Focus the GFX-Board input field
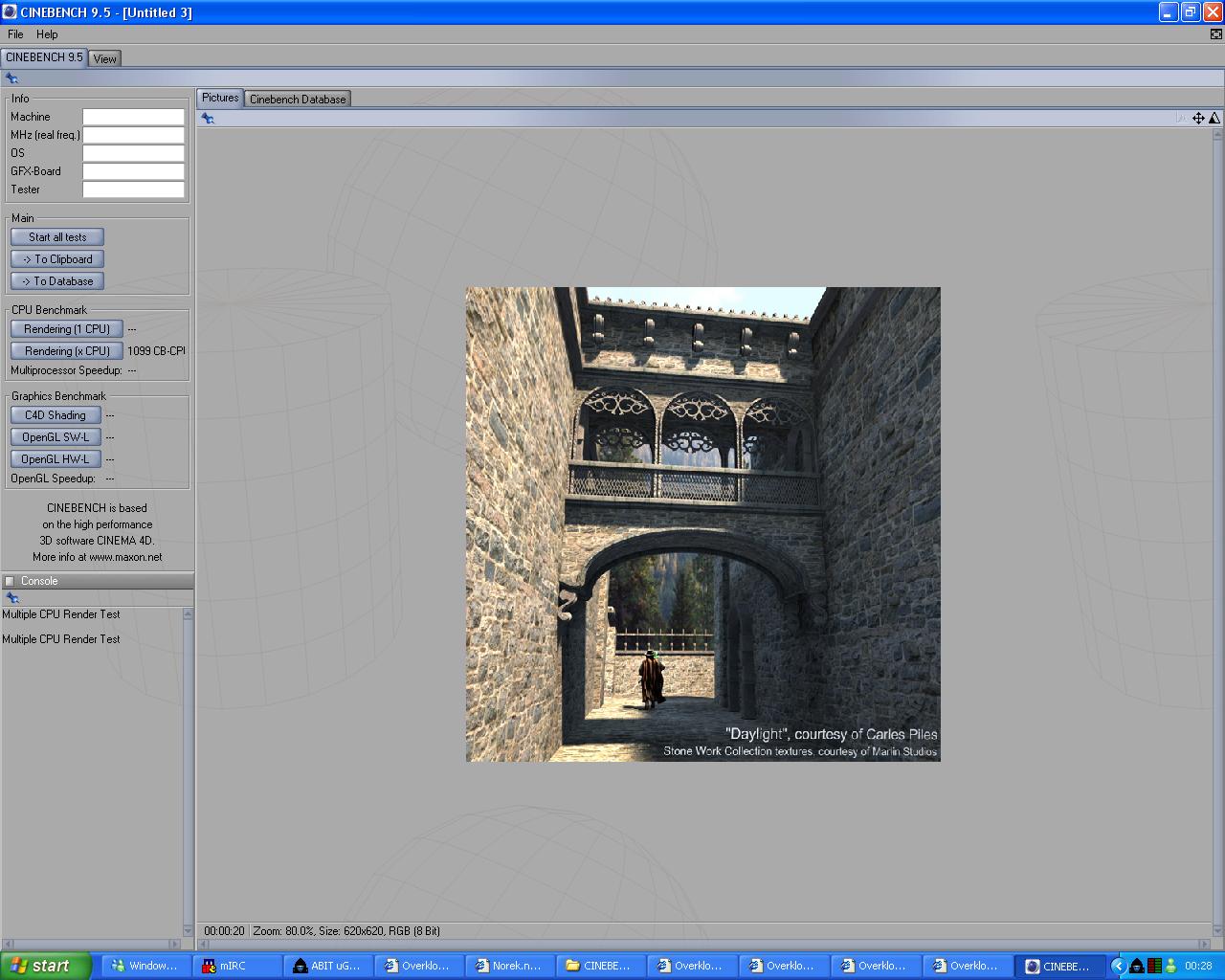The height and width of the screenshot is (980, 1225). pos(133,171)
